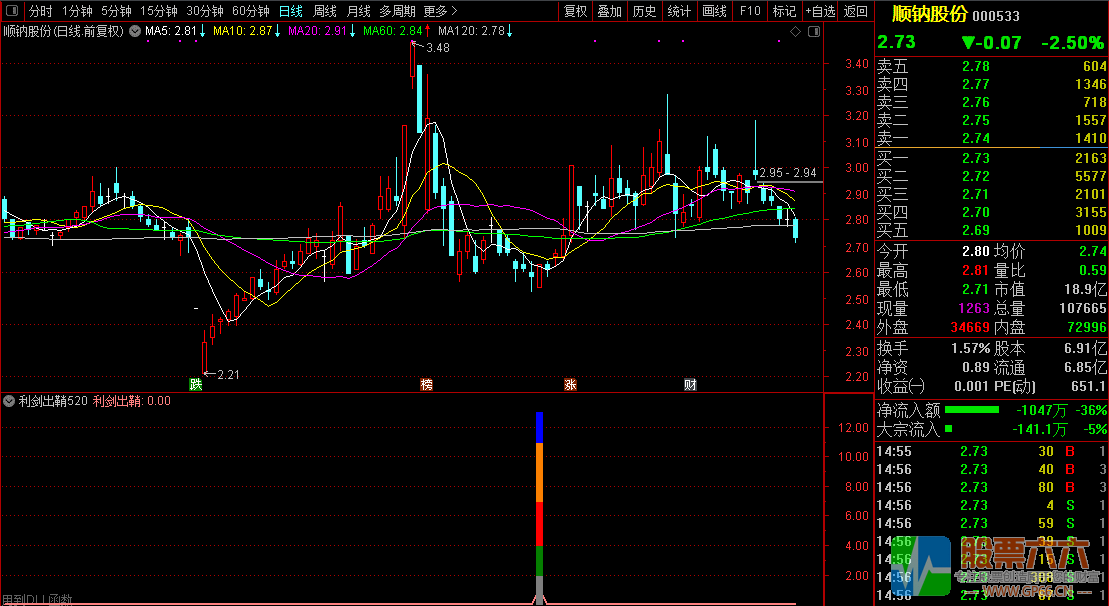Switch to the 日线 daily chart tab
The width and height of the screenshot is (1109, 606).
pos(290,12)
